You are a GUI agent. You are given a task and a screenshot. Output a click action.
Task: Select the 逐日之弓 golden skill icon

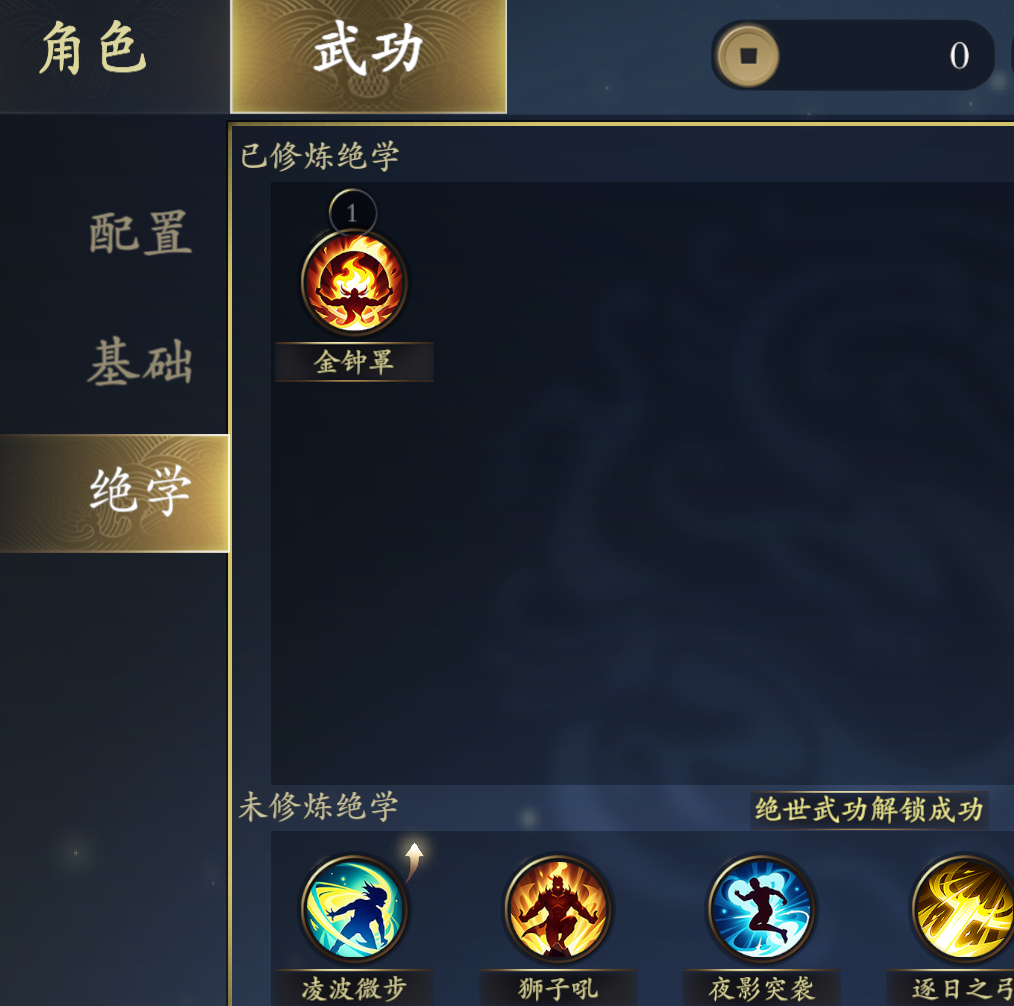pos(964,908)
